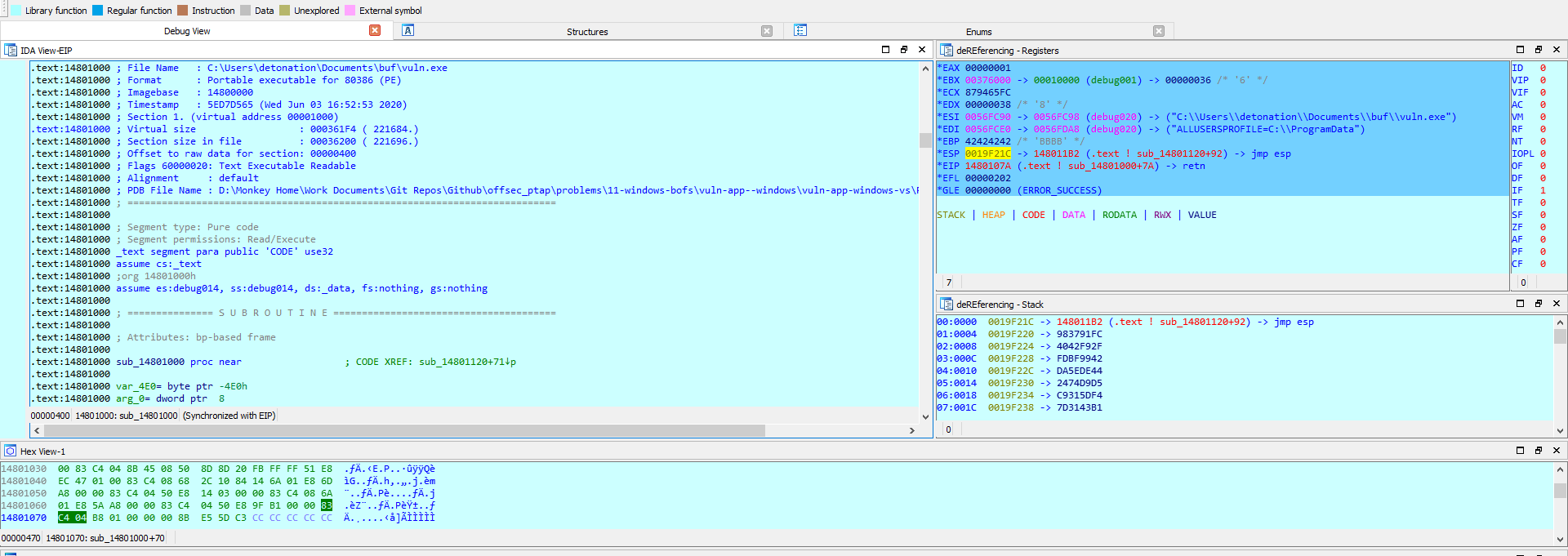Maximize the Hex View-1 panel
Image resolution: width=1568 pixels, height=556 pixels.
pos(1520,451)
